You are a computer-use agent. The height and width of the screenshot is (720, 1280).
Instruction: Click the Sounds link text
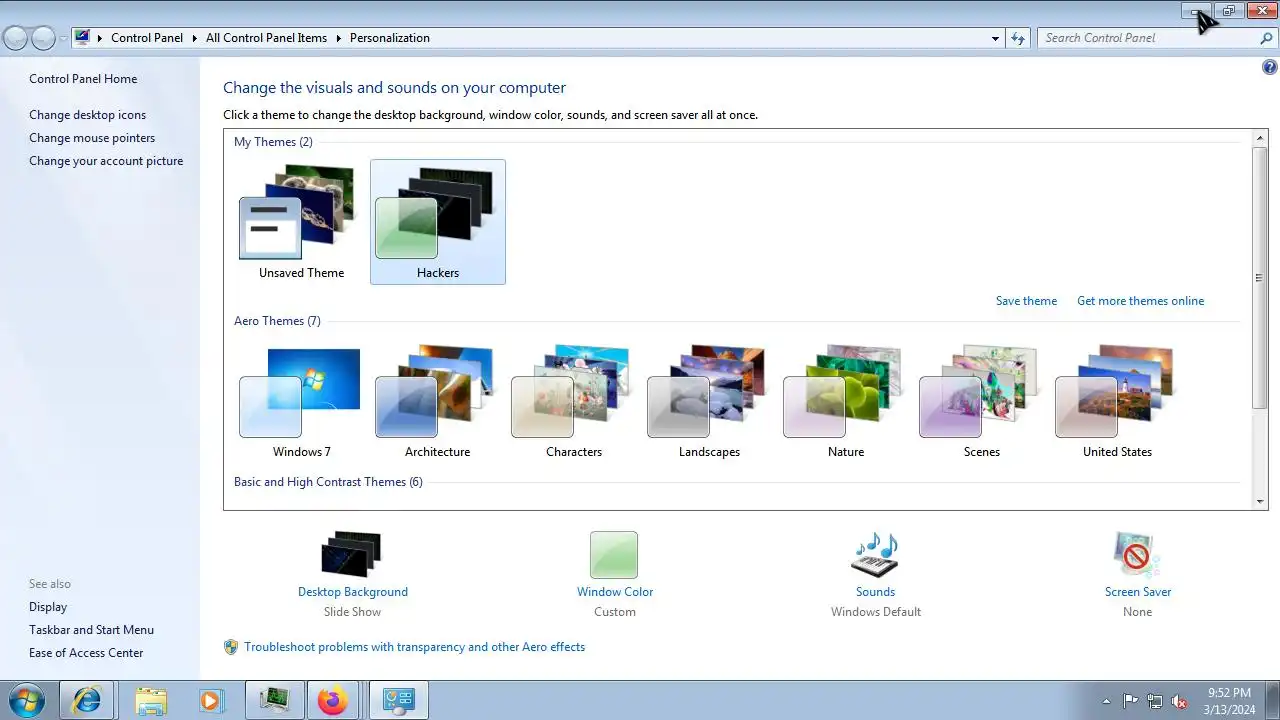tap(875, 592)
